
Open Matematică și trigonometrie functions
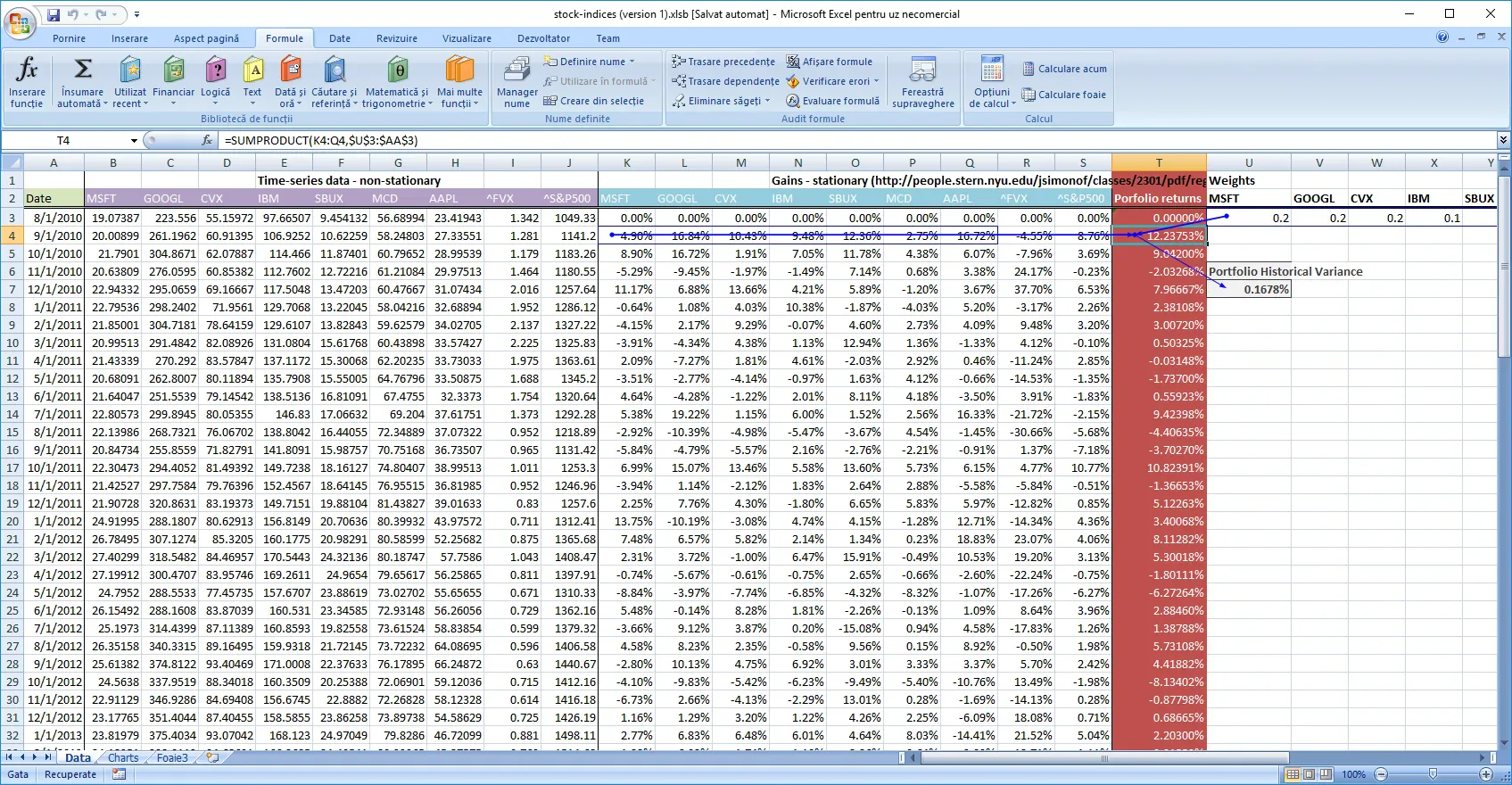pyautogui.click(x=397, y=82)
